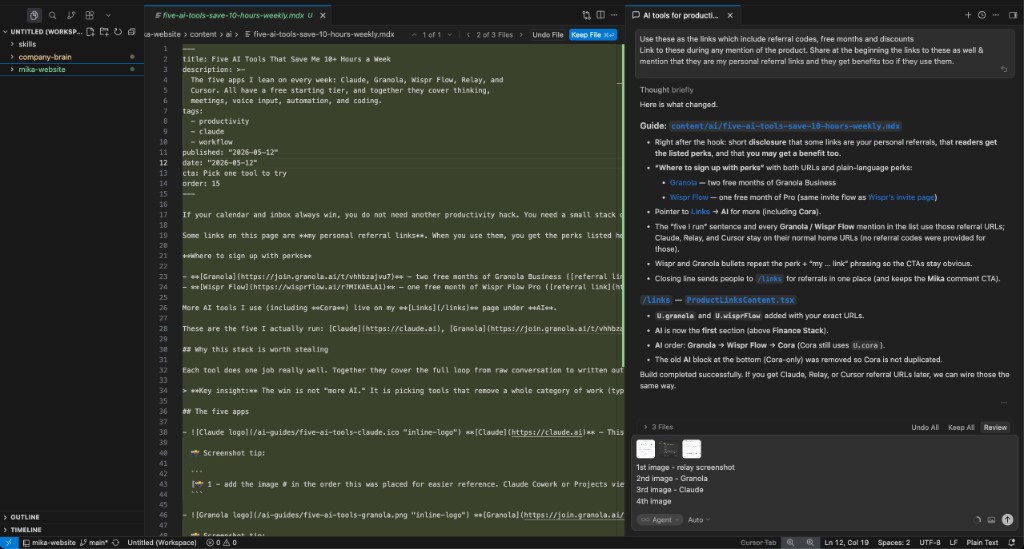Click the New File icon in Explorer

coord(91,31)
